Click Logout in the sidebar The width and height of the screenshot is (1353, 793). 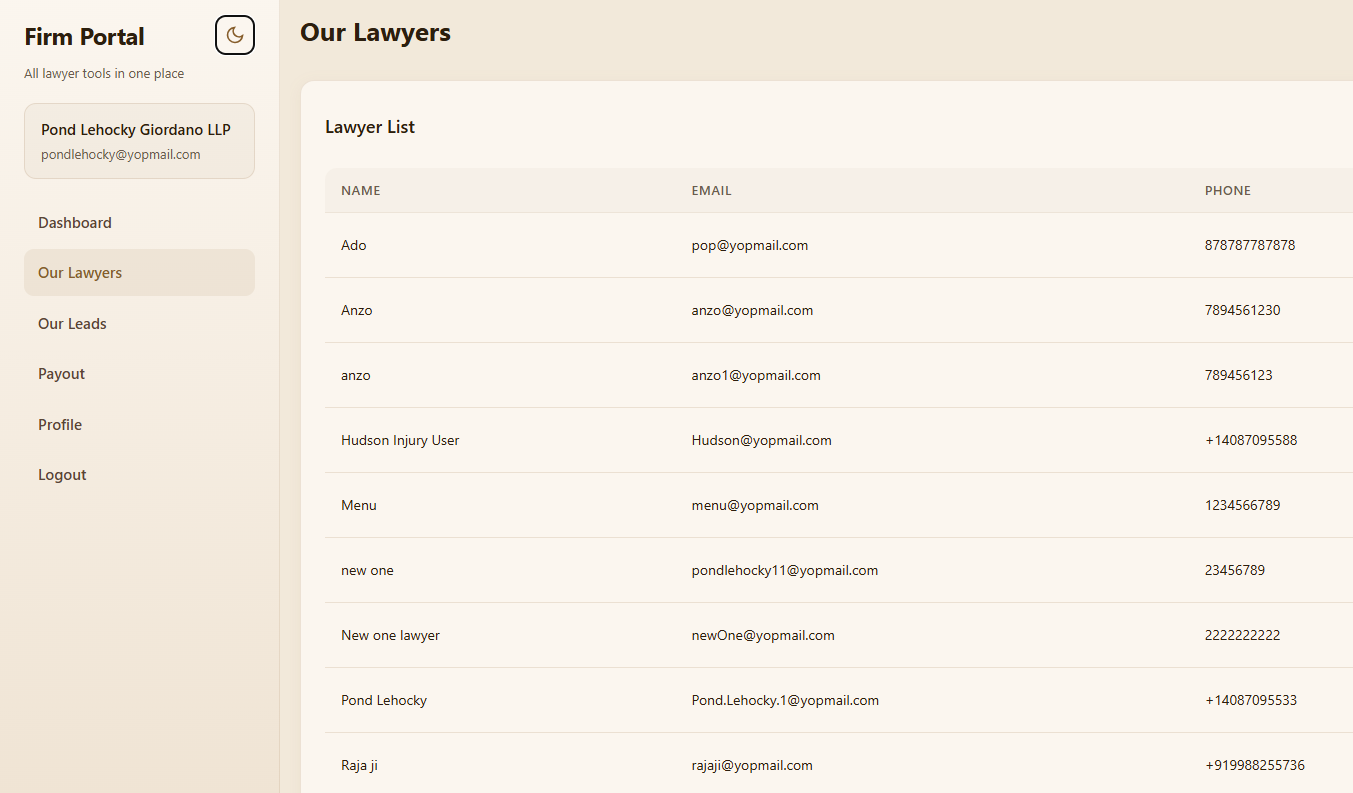62,474
